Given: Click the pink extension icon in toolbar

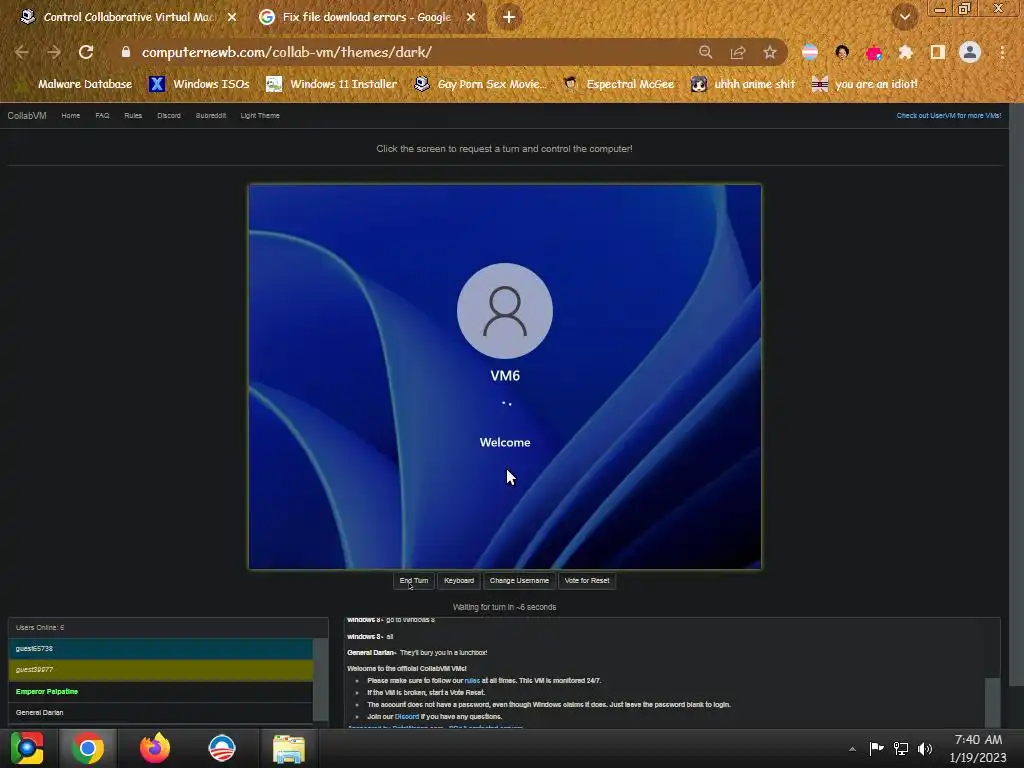Looking at the screenshot, I should 874,52.
